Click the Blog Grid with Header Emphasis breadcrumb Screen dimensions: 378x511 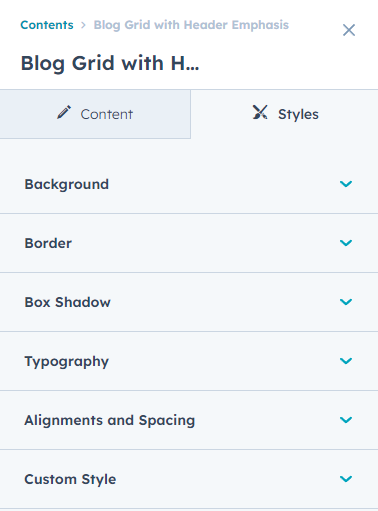(x=191, y=25)
